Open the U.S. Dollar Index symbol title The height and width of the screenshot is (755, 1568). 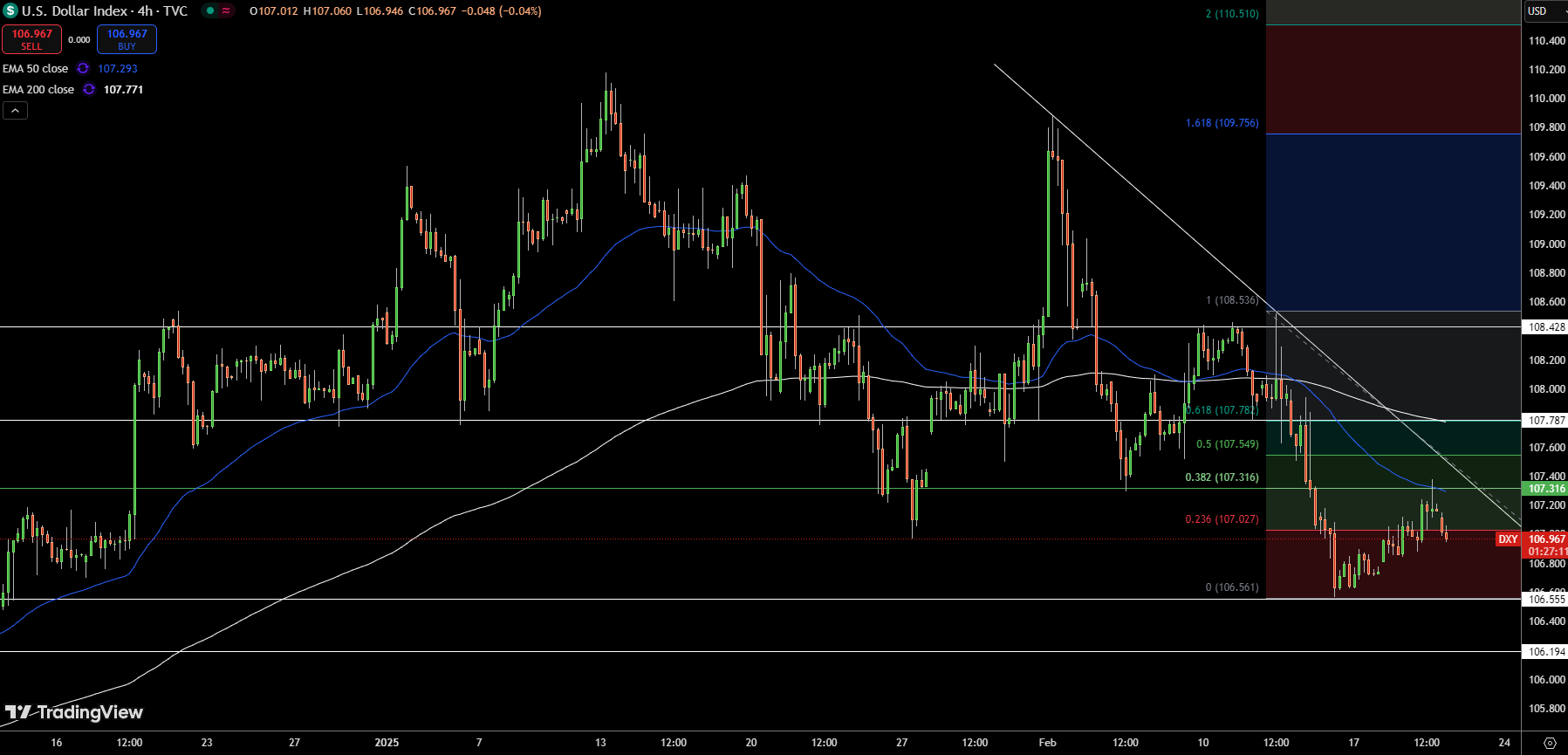(x=105, y=11)
